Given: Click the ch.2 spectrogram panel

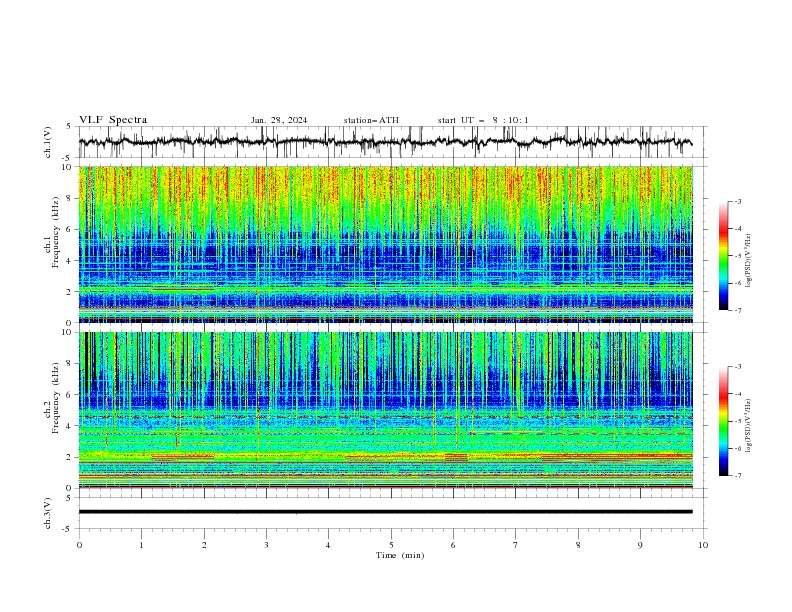Looking at the screenshot, I should (386, 410).
